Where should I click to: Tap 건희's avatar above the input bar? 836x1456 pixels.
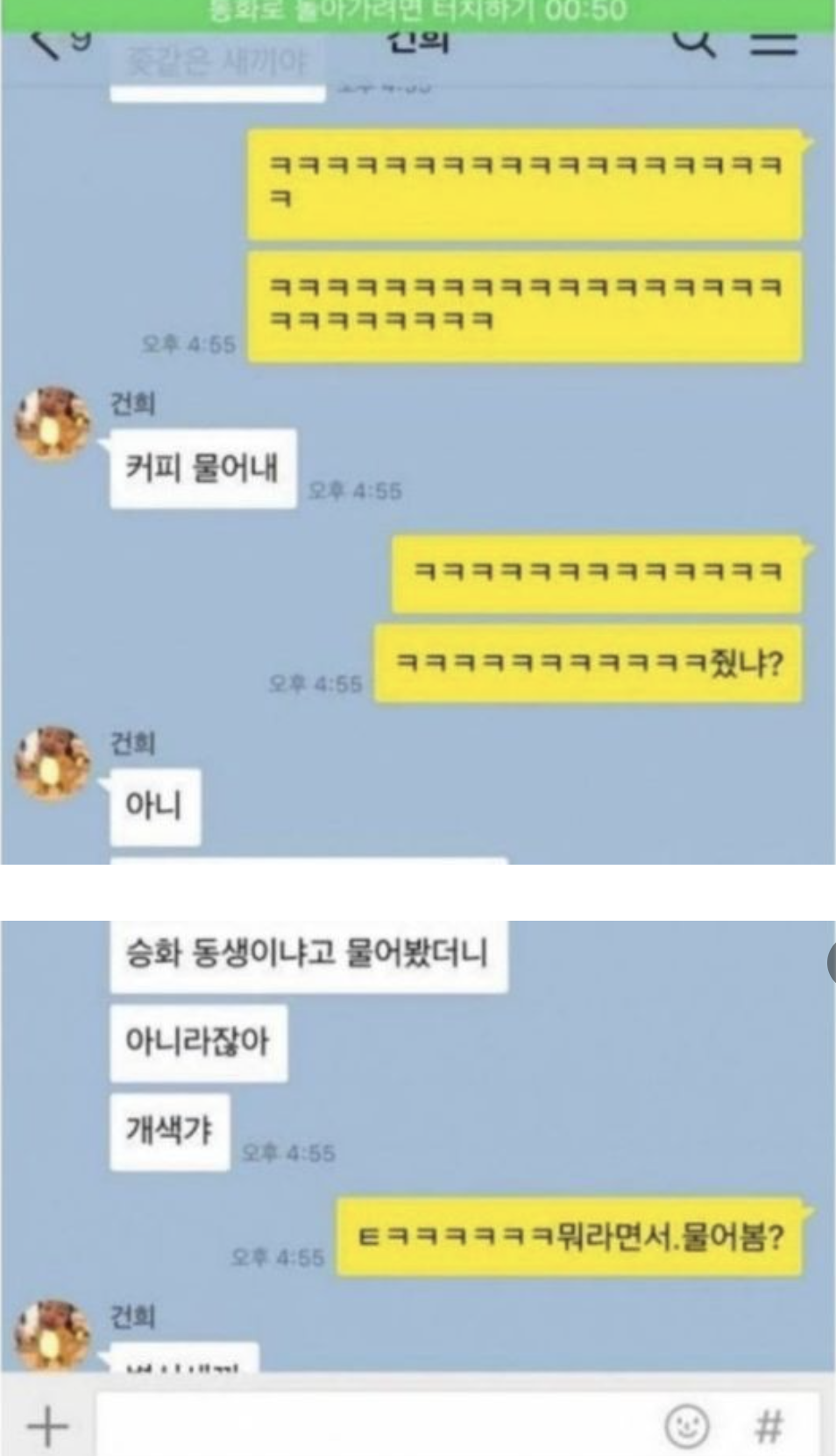[53, 1335]
